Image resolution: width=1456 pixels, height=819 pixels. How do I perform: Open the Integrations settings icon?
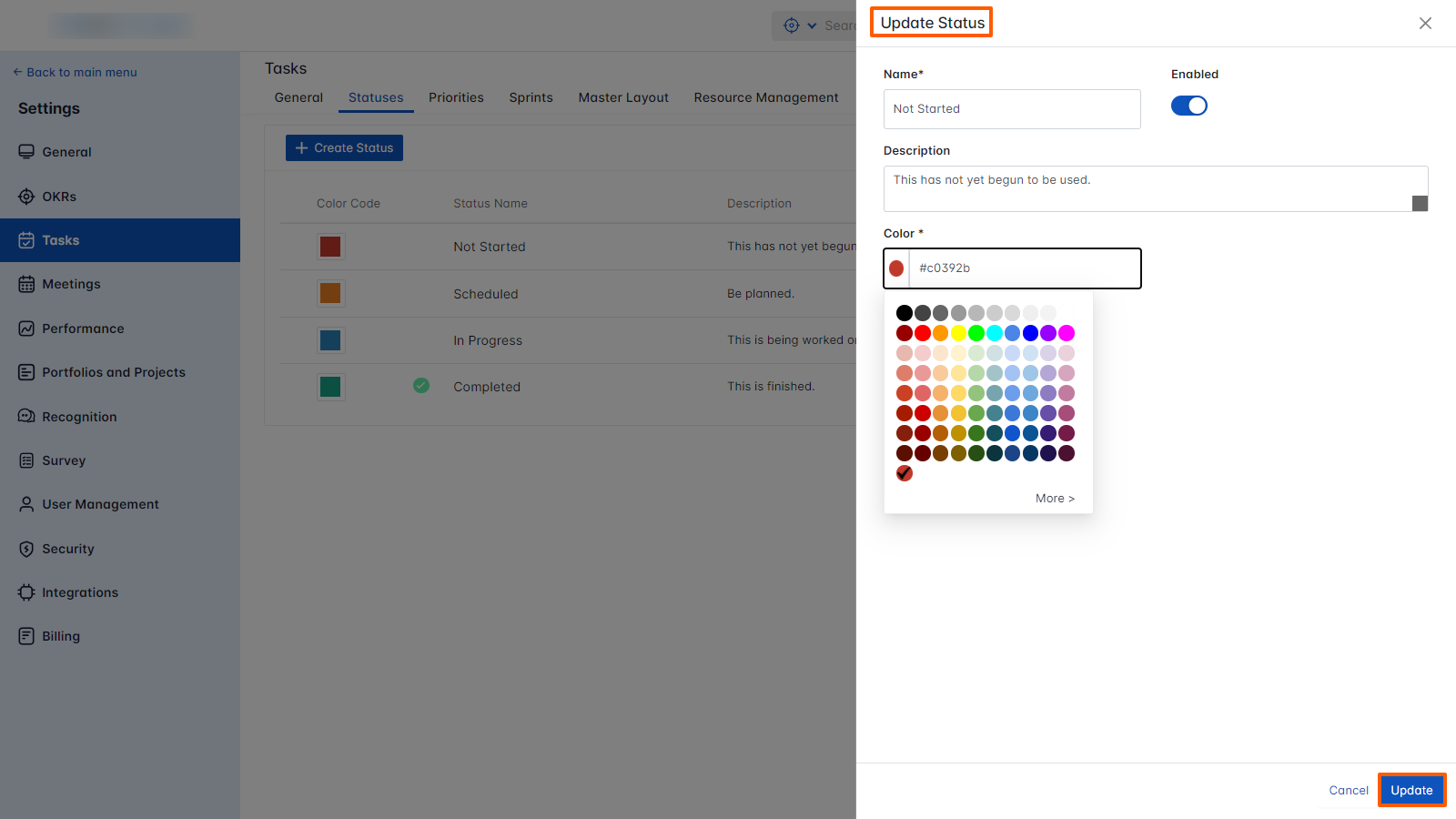[26, 591]
